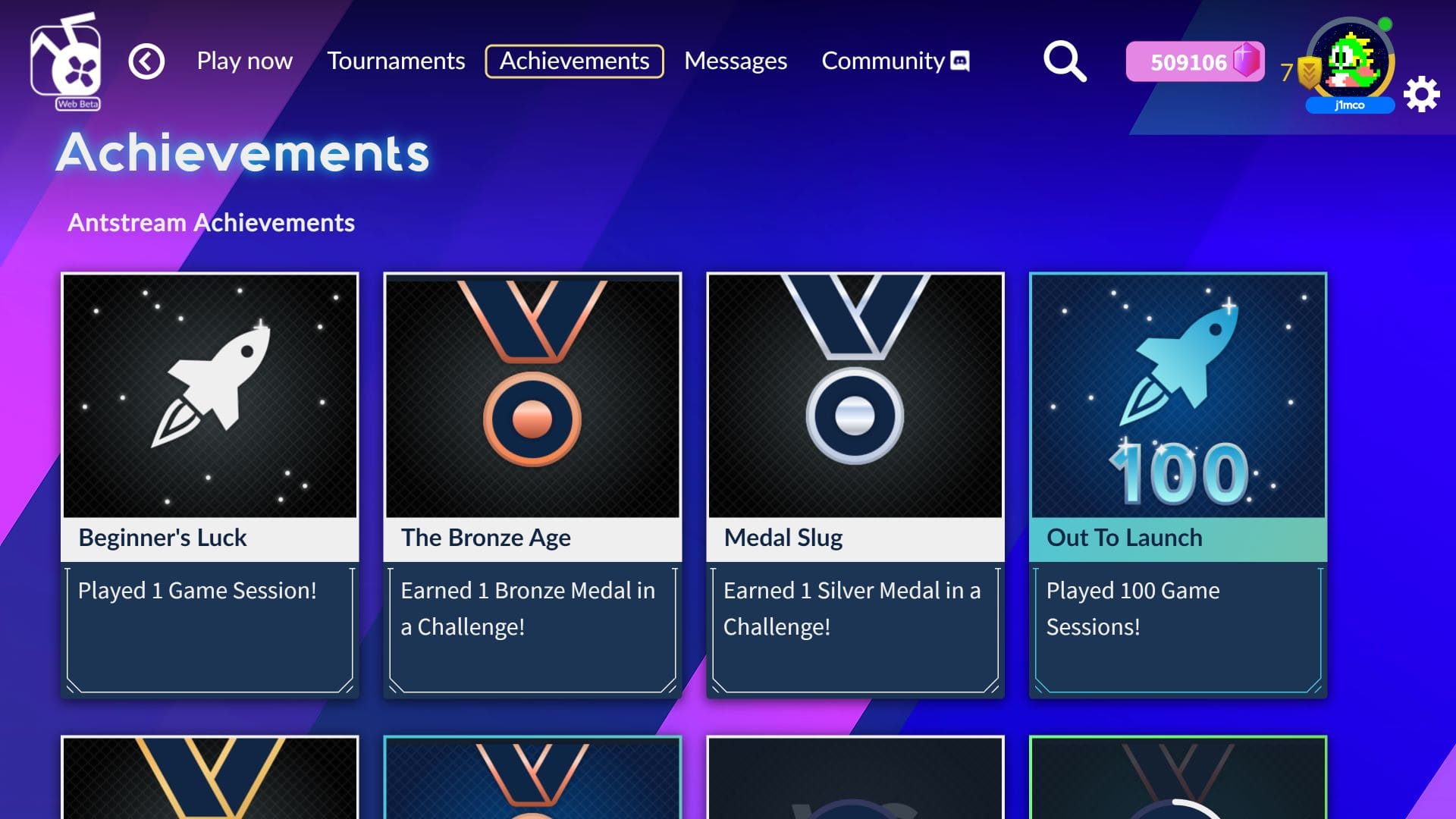Click the j1mco profile avatar
Image resolution: width=1456 pixels, height=819 pixels.
coord(1351,59)
